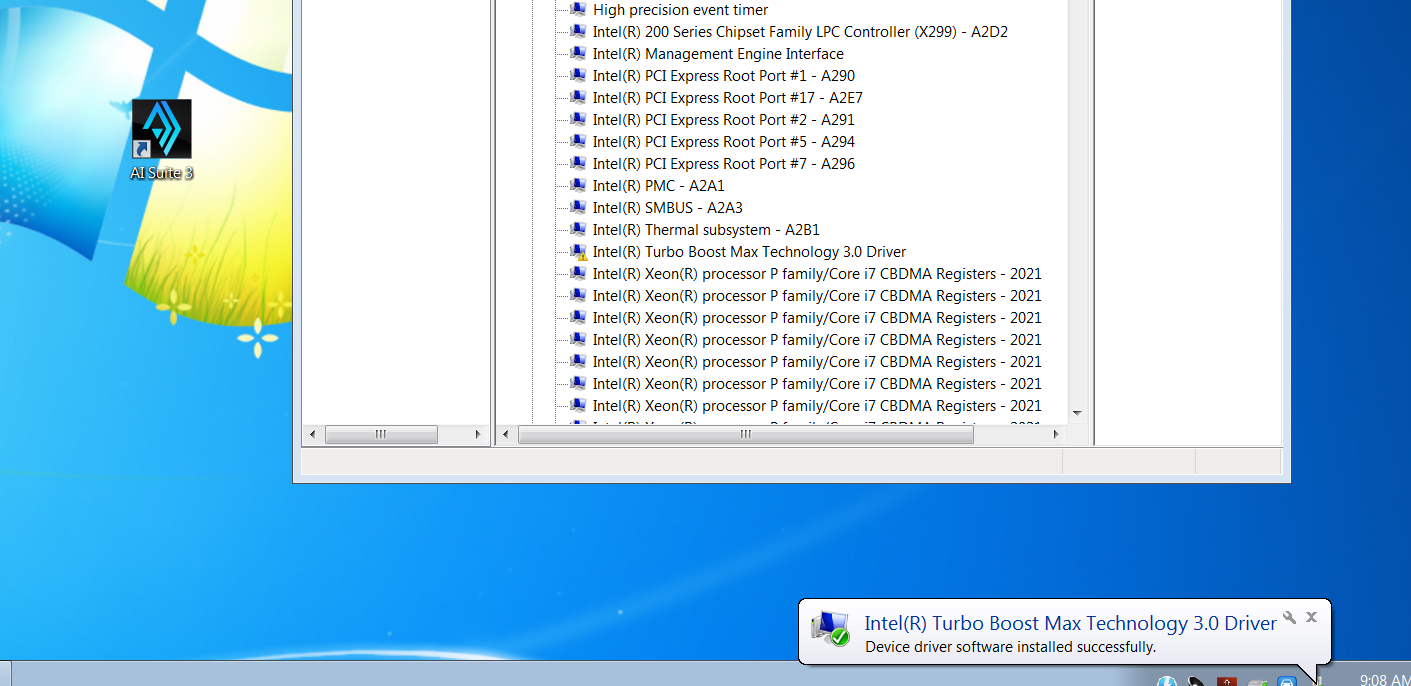Click the device icon beside PCI Express Root Port #17
This screenshot has height=686, width=1411.
(577, 98)
